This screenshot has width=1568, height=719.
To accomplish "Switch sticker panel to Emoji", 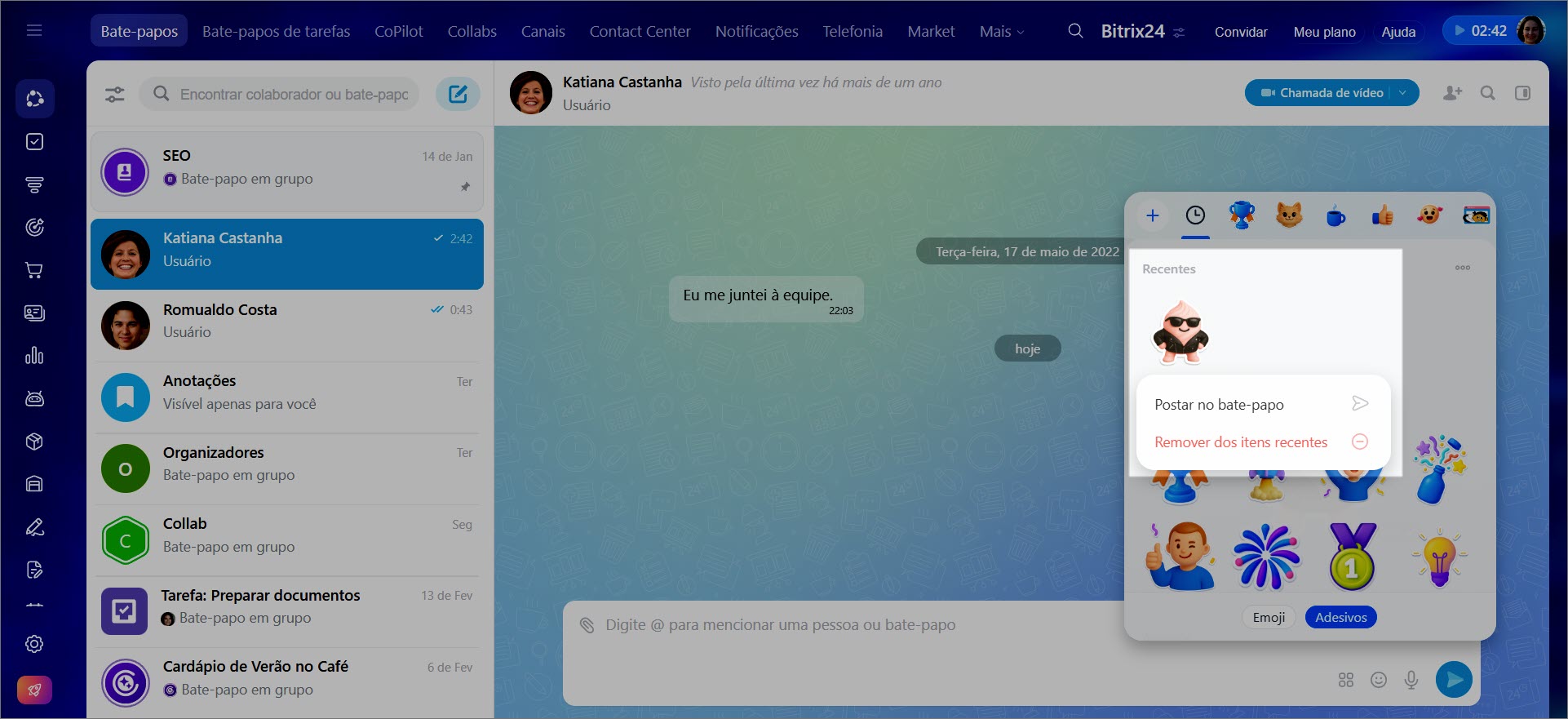I will tap(1268, 617).
